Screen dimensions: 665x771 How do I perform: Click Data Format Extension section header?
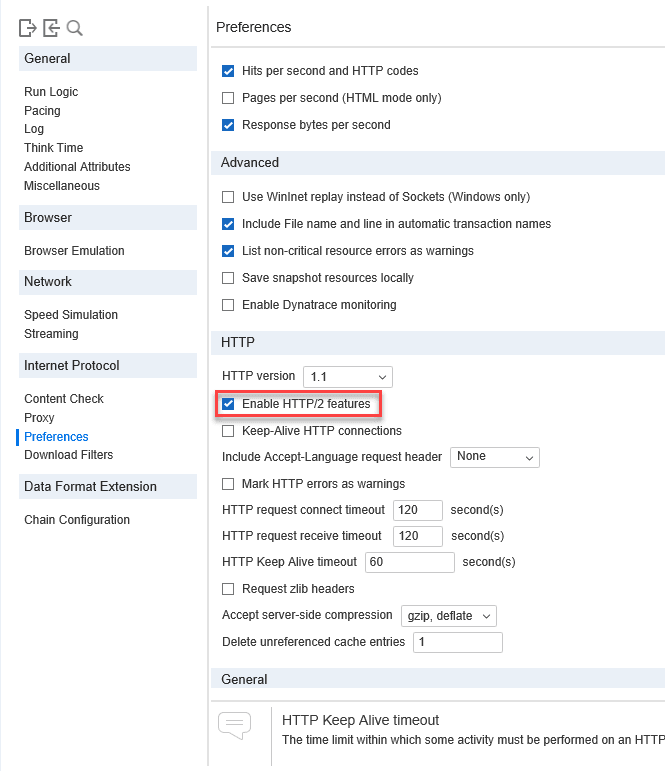[x=108, y=487]
